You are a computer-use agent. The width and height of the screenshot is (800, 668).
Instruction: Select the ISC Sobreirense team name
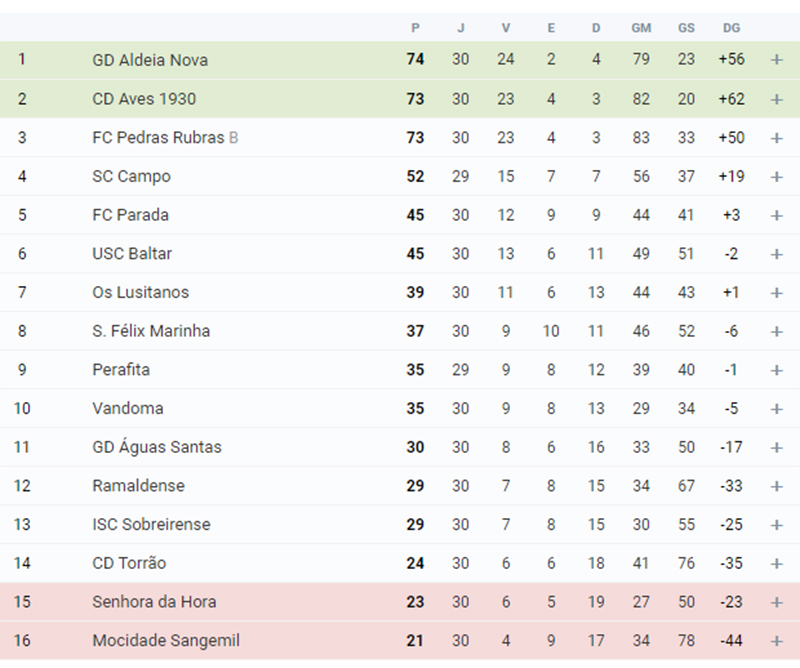[151, 524]
